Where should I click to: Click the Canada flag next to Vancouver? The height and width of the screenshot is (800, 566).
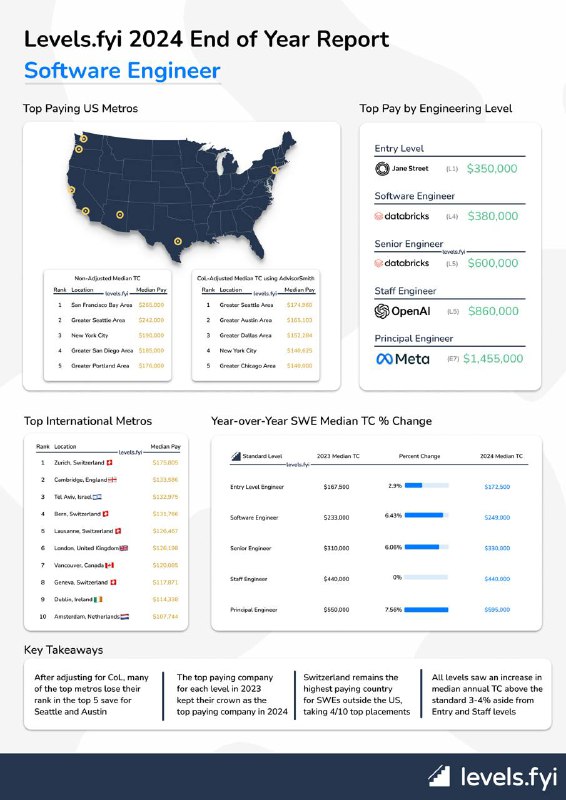[x=110, y=565]
